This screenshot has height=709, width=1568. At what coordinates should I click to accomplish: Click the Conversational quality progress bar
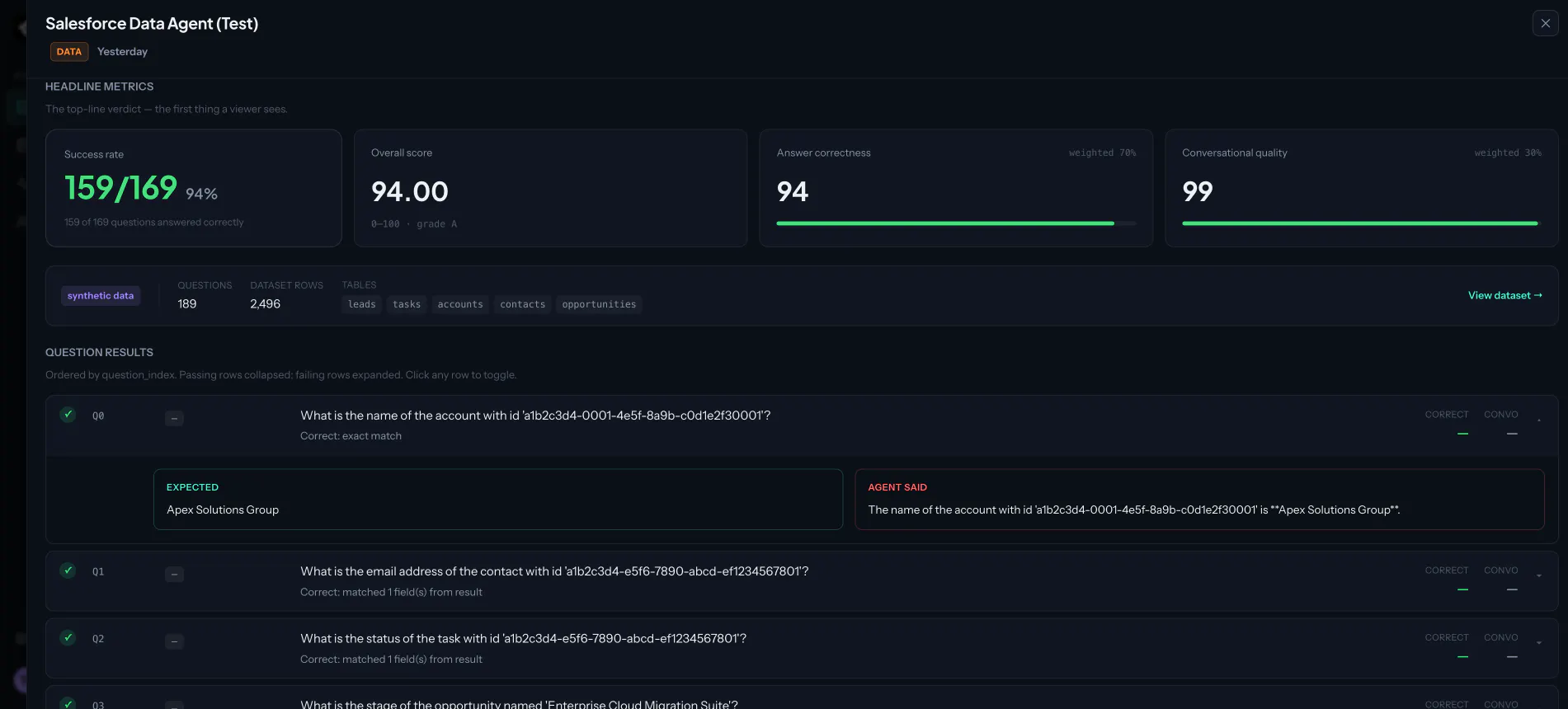click(x=1361, y=223)
